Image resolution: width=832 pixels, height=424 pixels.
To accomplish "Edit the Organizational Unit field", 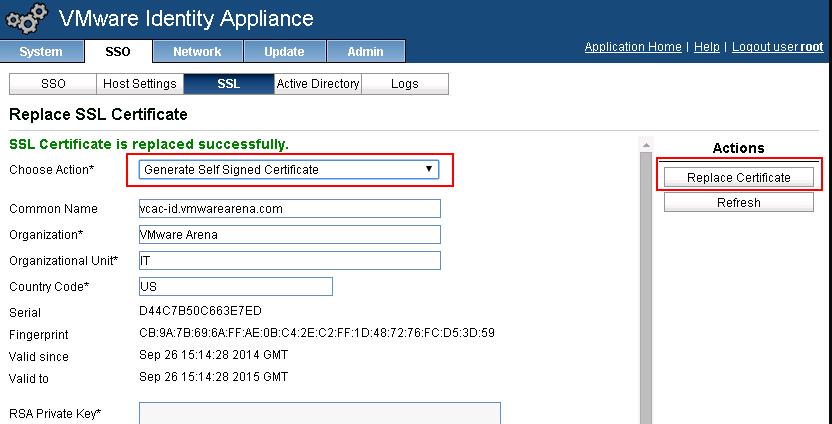I will (290, 260).
